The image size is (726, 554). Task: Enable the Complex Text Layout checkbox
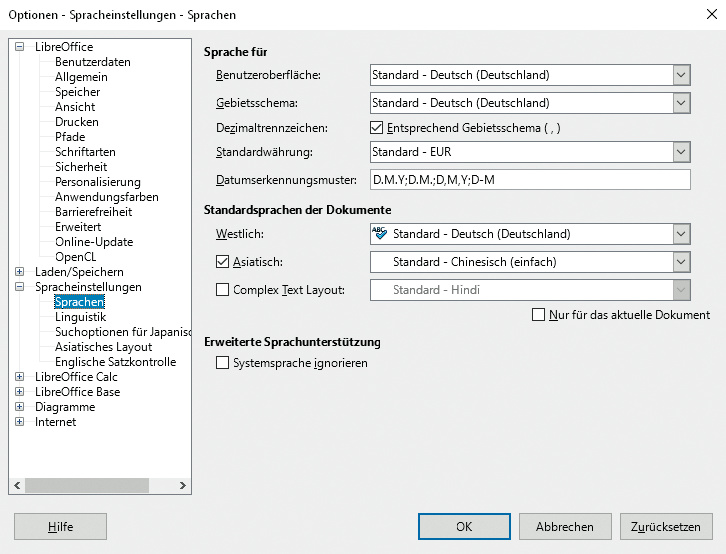(222, 290)
